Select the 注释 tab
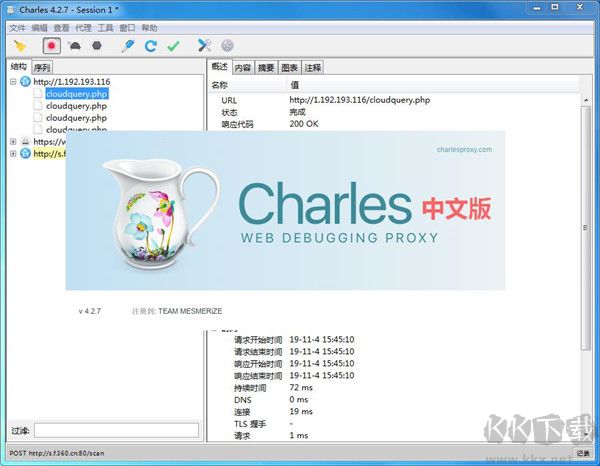The image size is (600, 466). click(313, 68)
